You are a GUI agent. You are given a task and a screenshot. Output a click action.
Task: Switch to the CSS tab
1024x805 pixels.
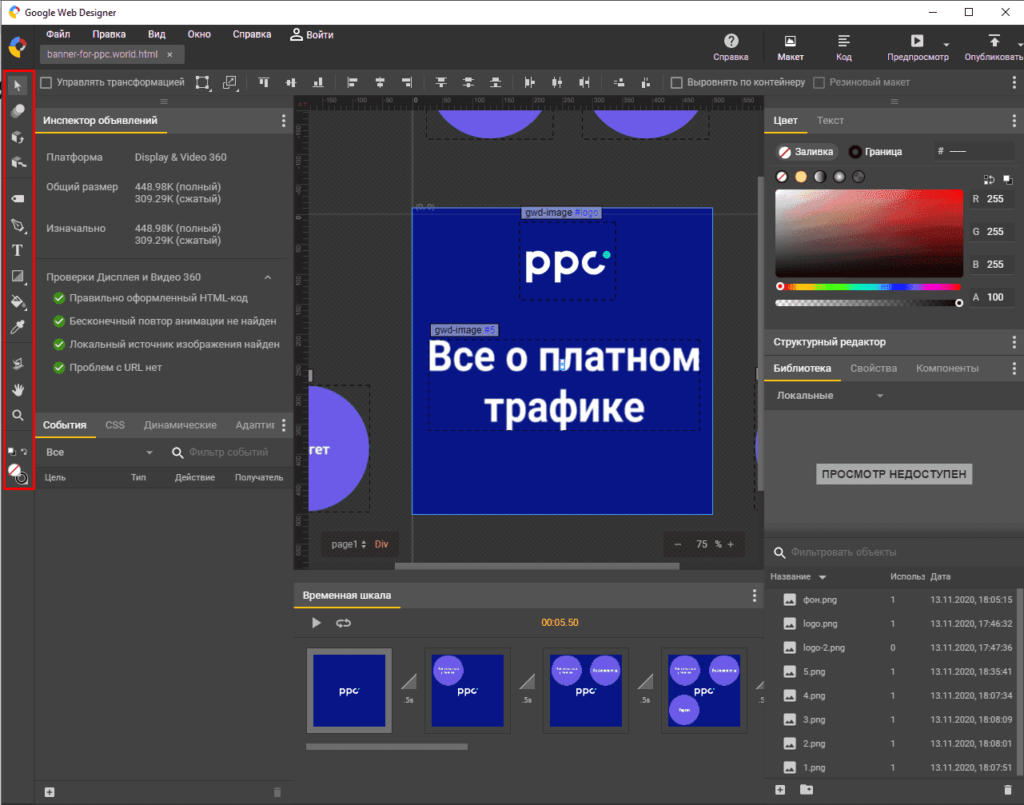pyautogui.click(x=115, y=425)
